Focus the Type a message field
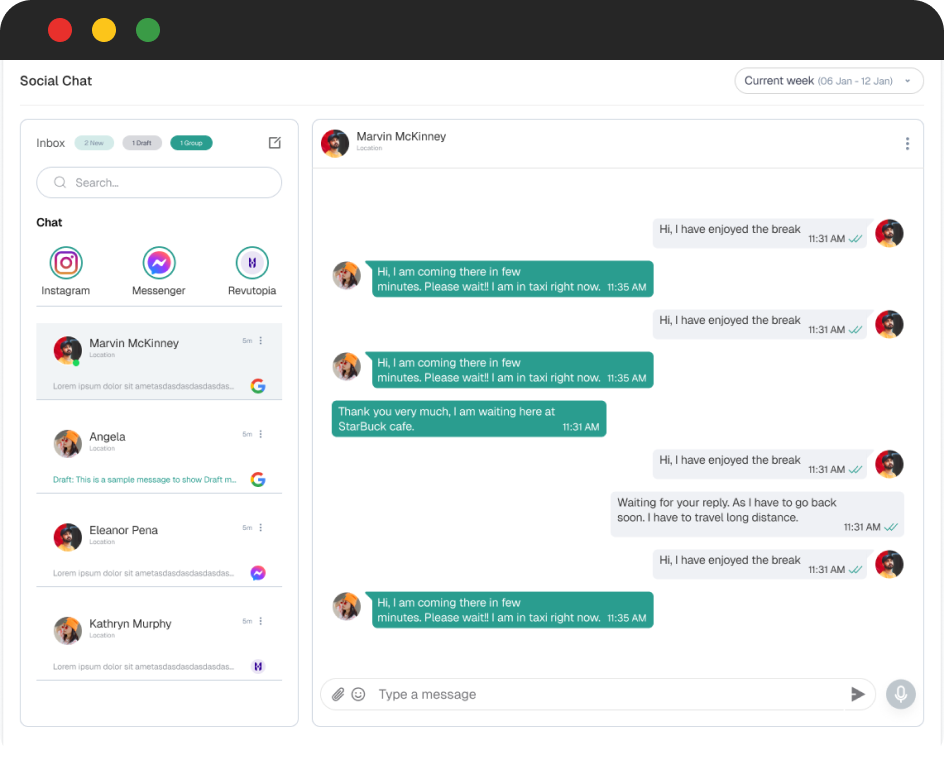The image size is (944, 764). 600,694
